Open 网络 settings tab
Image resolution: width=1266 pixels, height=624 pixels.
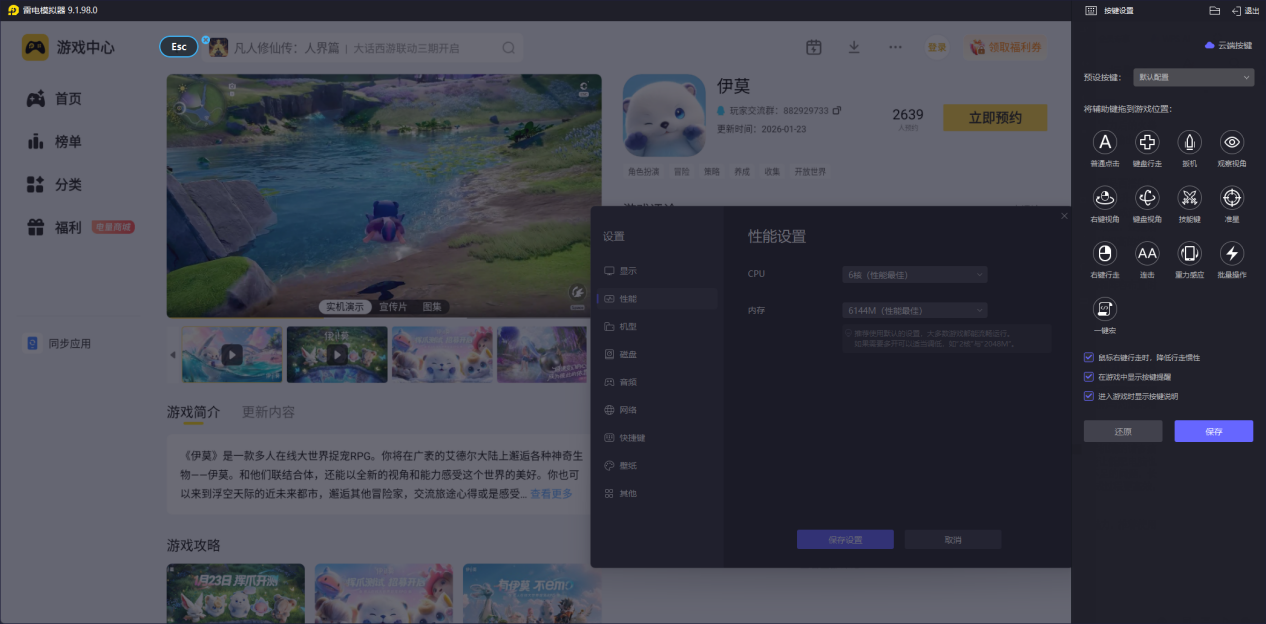point(656,410)
